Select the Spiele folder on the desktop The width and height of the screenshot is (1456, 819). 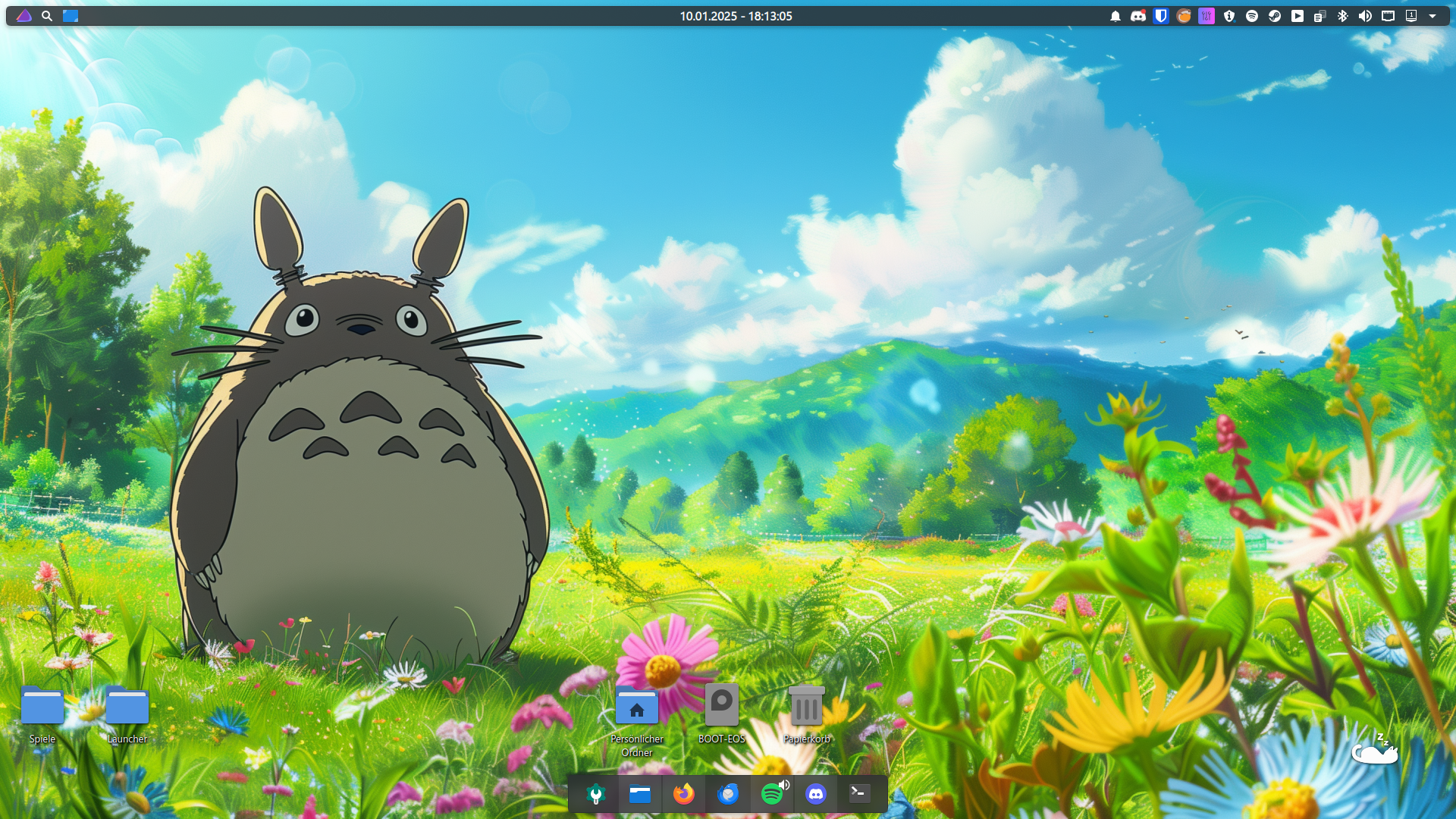[42, 706]
